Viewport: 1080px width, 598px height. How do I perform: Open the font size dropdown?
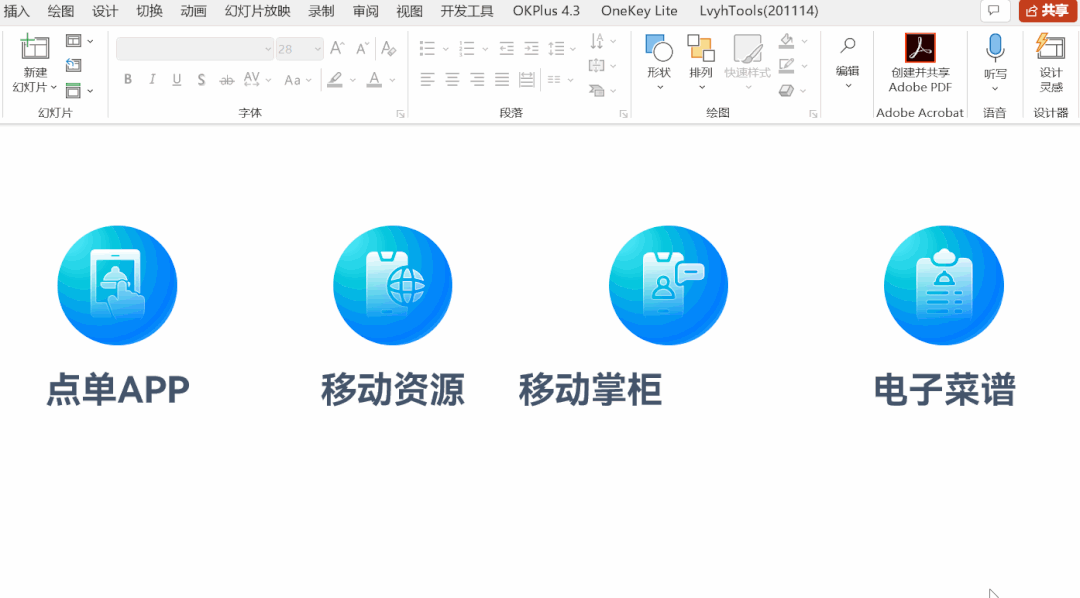tap(316, 48)
